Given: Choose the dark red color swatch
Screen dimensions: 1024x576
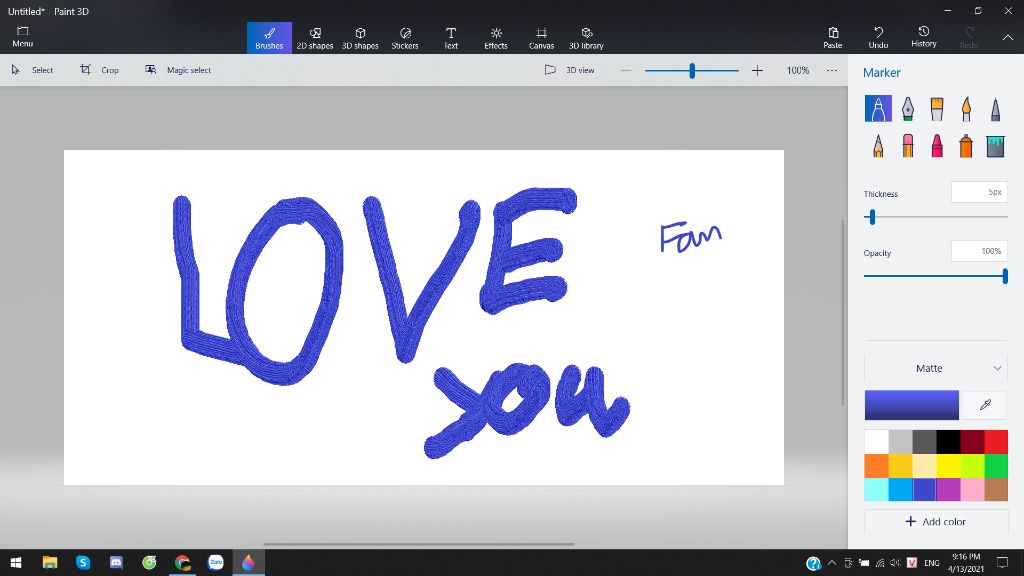Looking at the screenshot, I should pyautogui.click(x=972, y=441).
